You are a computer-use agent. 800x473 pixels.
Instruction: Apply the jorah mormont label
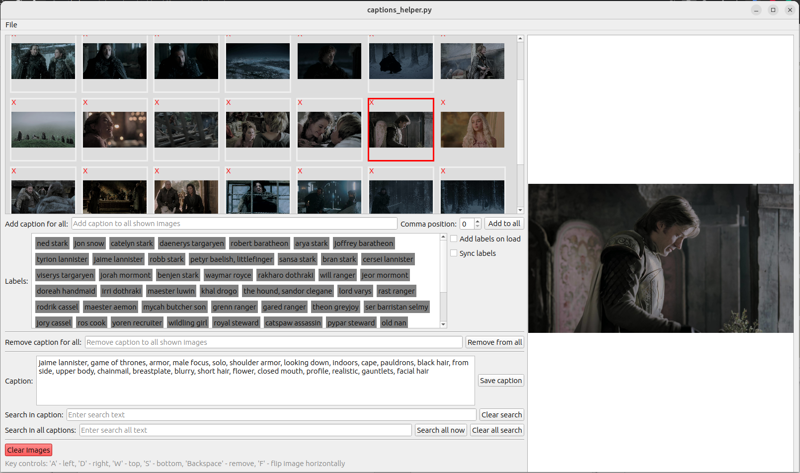coord(126,275)
